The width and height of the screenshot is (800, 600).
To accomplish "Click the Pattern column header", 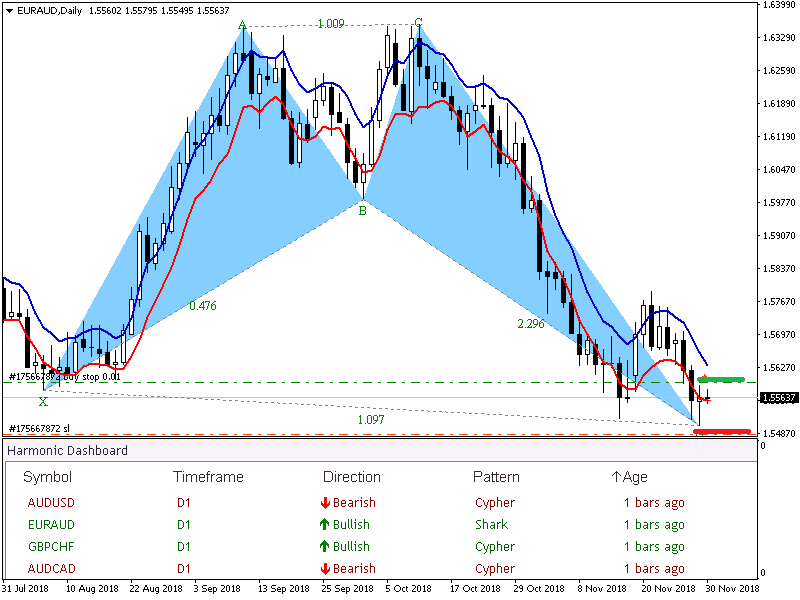I will click(496, 477).
